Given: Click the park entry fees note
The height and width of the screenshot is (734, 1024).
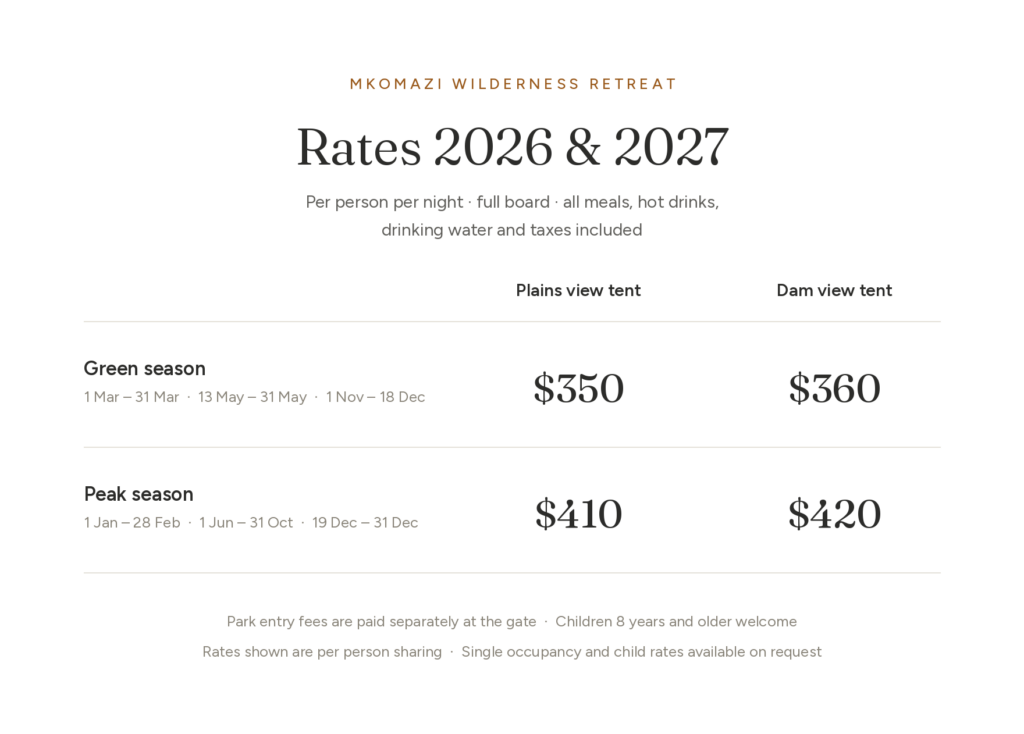Looking at the screenshot, I should pyautogui.click(x=381, y=622).
